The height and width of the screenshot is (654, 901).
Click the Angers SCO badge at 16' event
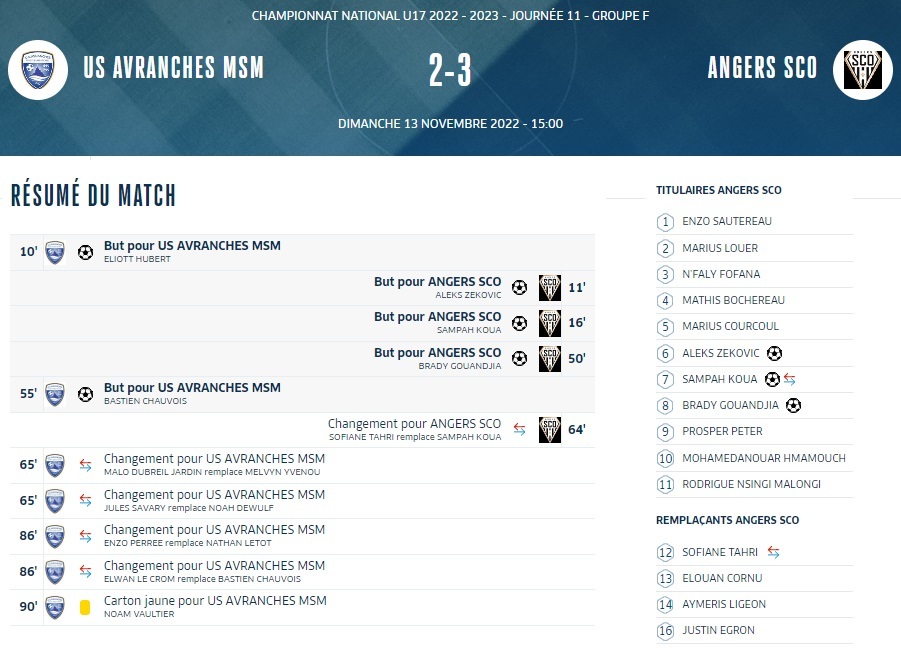coord(550,324)
